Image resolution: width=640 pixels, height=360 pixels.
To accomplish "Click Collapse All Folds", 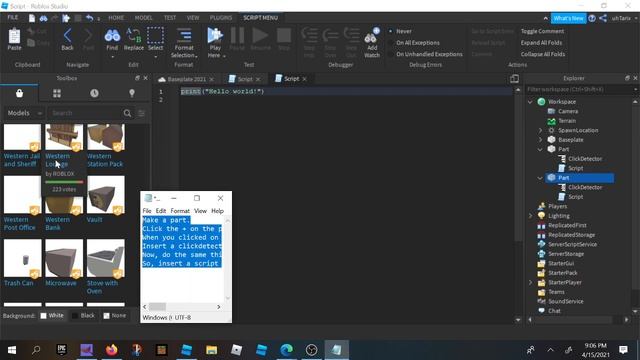I will pos(542,54).
